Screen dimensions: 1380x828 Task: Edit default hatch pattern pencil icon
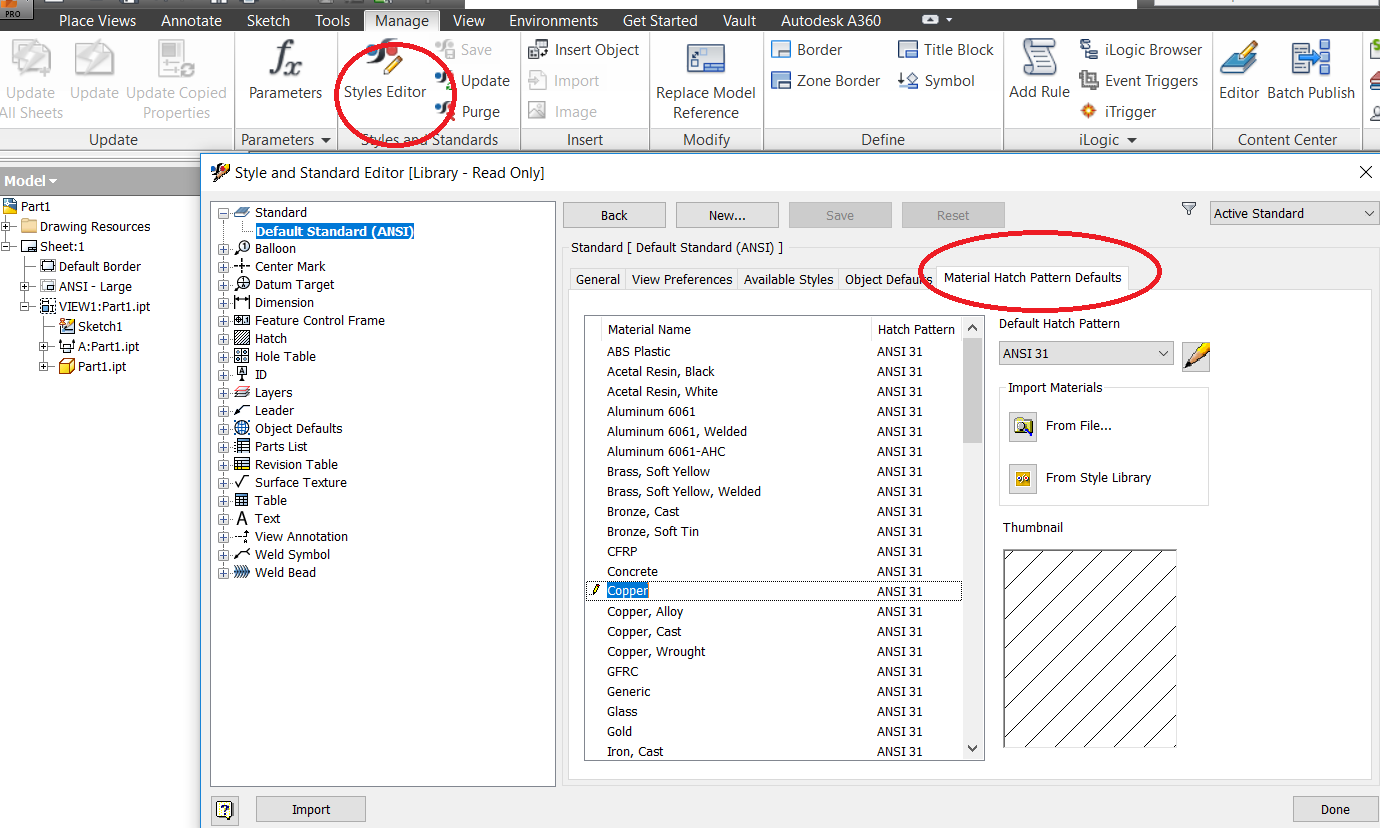coord(1196,355)
